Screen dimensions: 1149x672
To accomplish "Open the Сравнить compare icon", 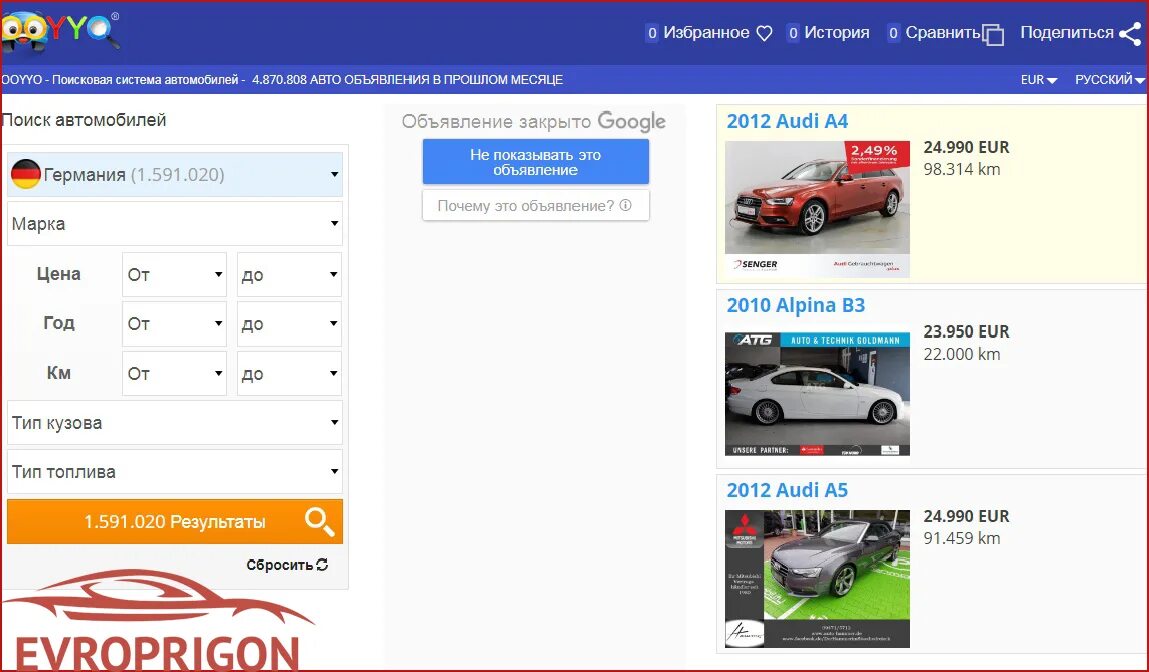I will tap(993, 32).
